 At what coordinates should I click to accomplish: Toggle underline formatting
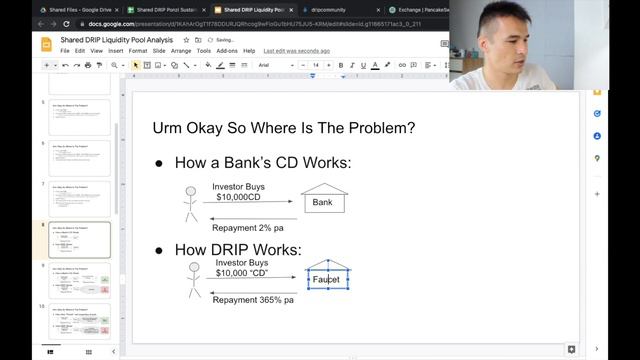pyautogui.click(x=363, y=65)
